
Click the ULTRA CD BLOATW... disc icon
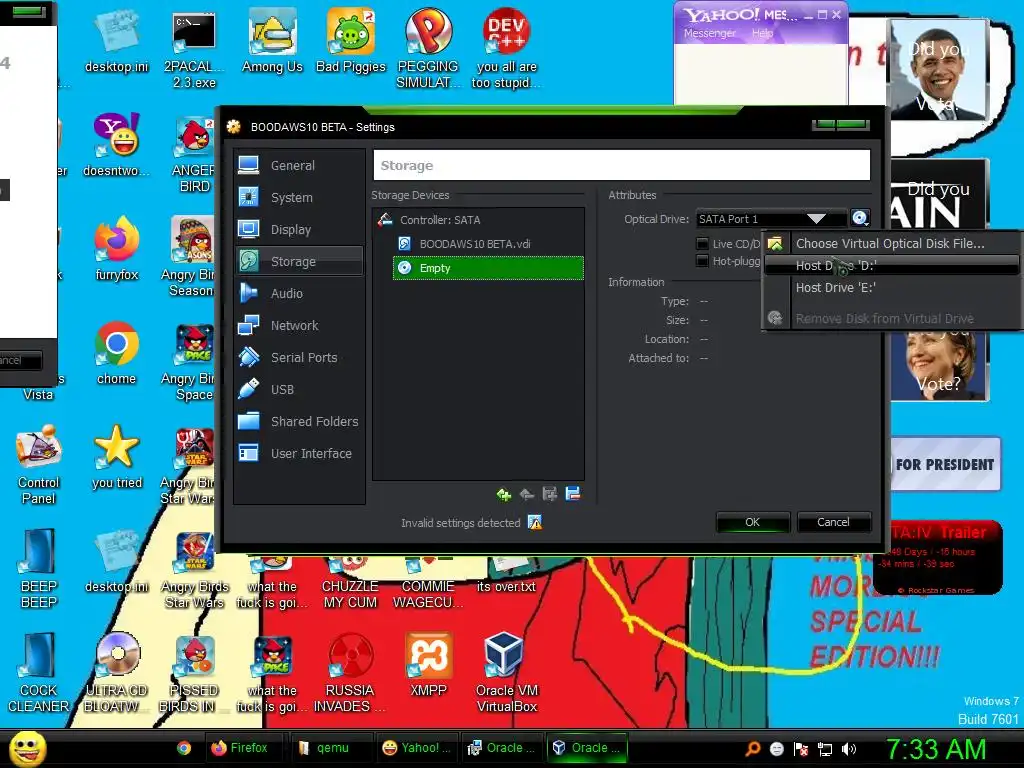(x=117, y=673)
